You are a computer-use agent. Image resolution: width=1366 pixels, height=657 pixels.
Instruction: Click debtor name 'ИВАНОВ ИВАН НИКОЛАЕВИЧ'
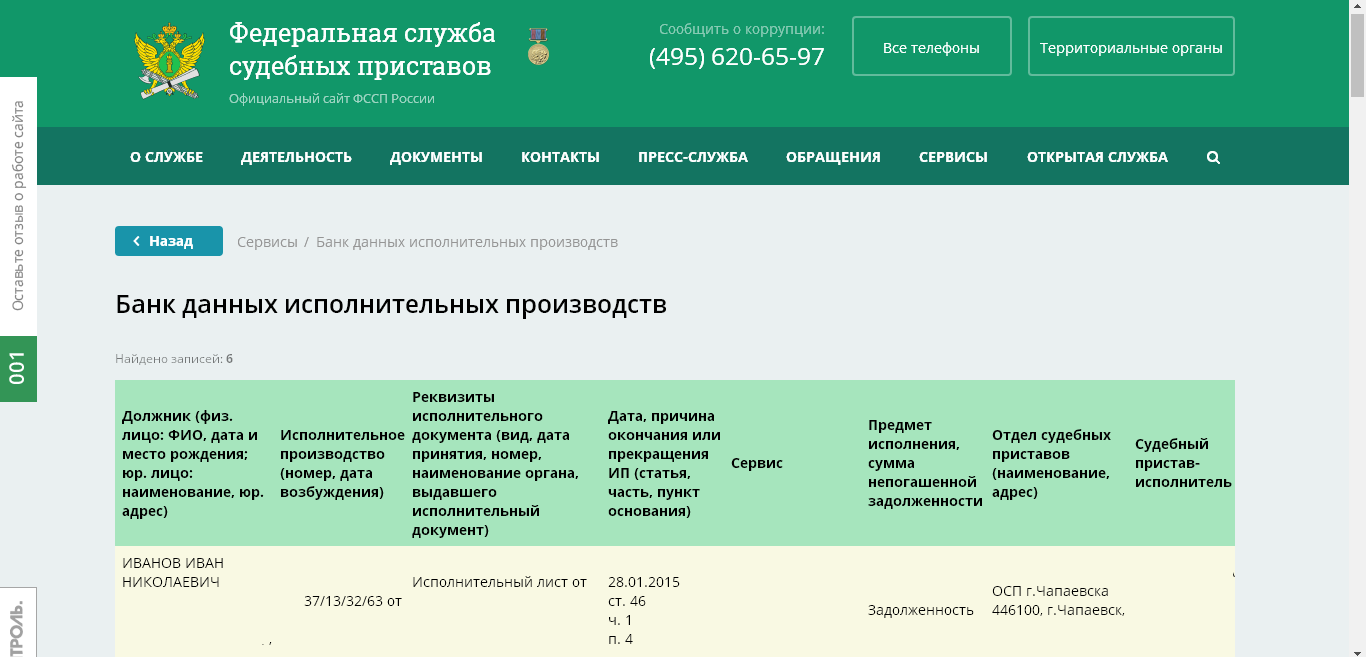point(173,572)
